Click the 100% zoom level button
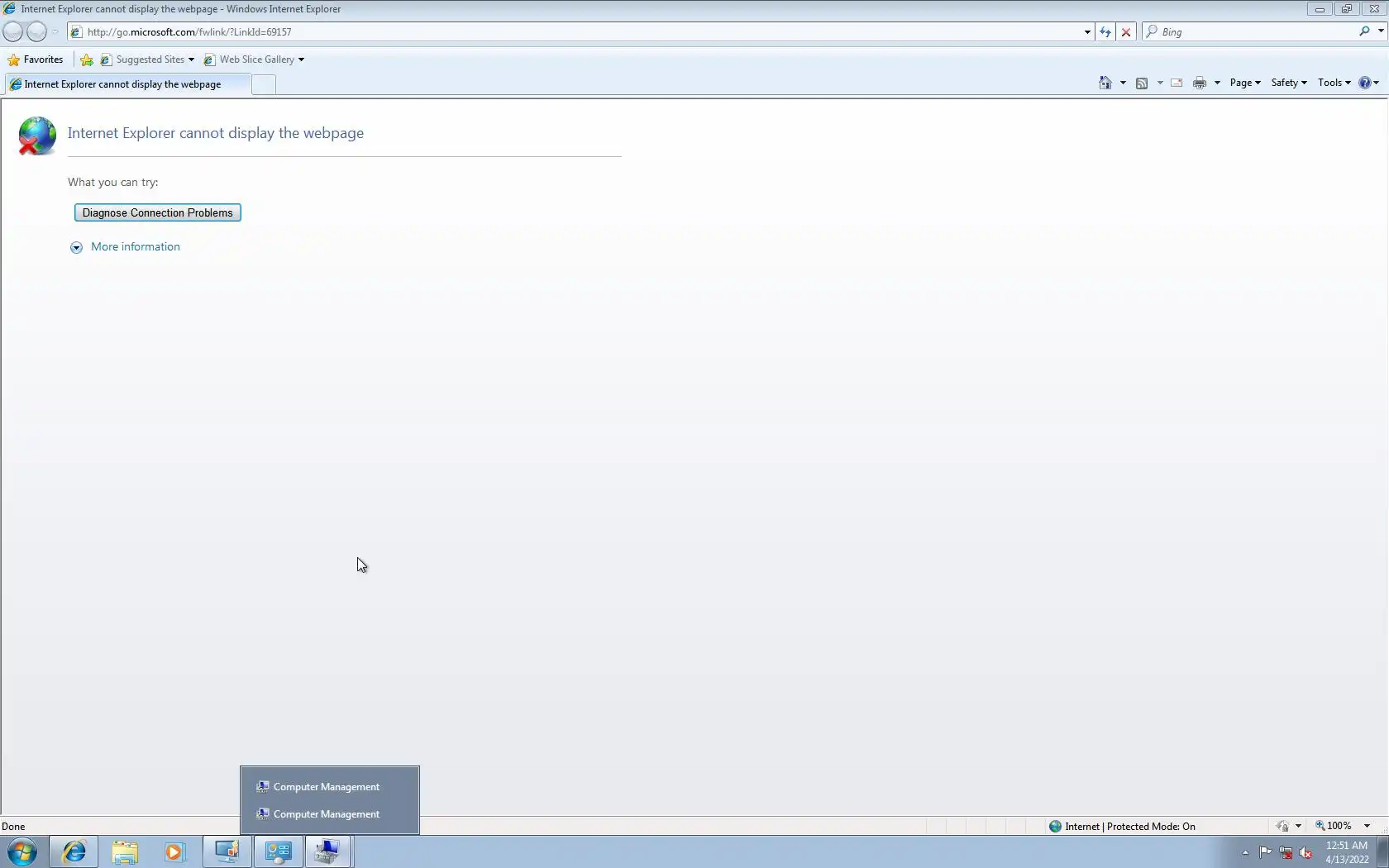Screen dimensions: 1389x868 tap(1334, 826)
